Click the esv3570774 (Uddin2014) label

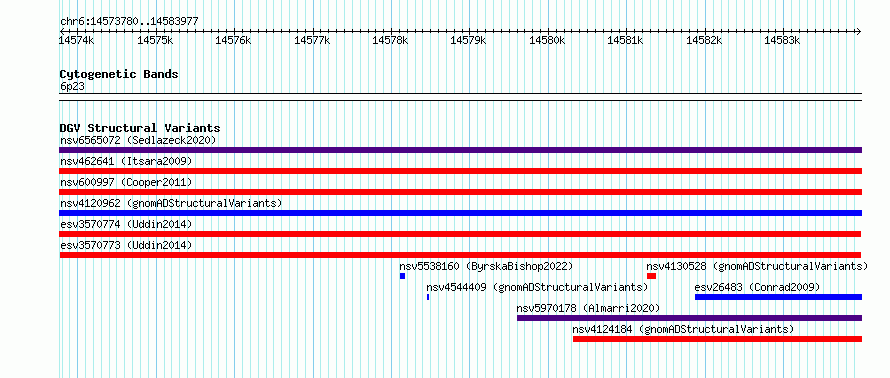click(126, 224)
